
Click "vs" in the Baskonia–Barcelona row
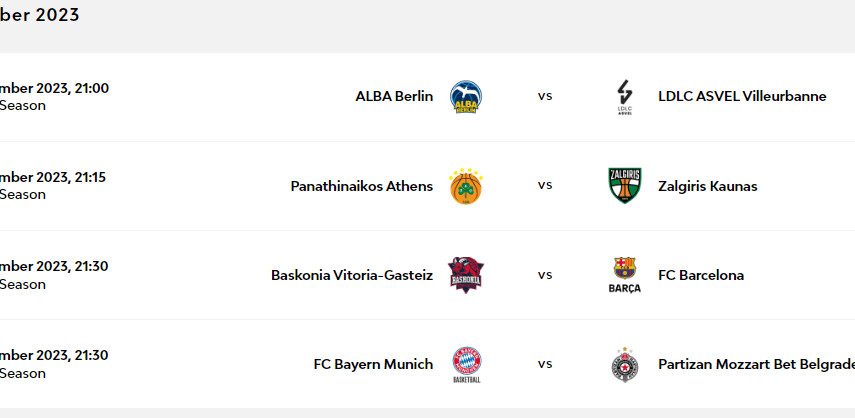545,275
